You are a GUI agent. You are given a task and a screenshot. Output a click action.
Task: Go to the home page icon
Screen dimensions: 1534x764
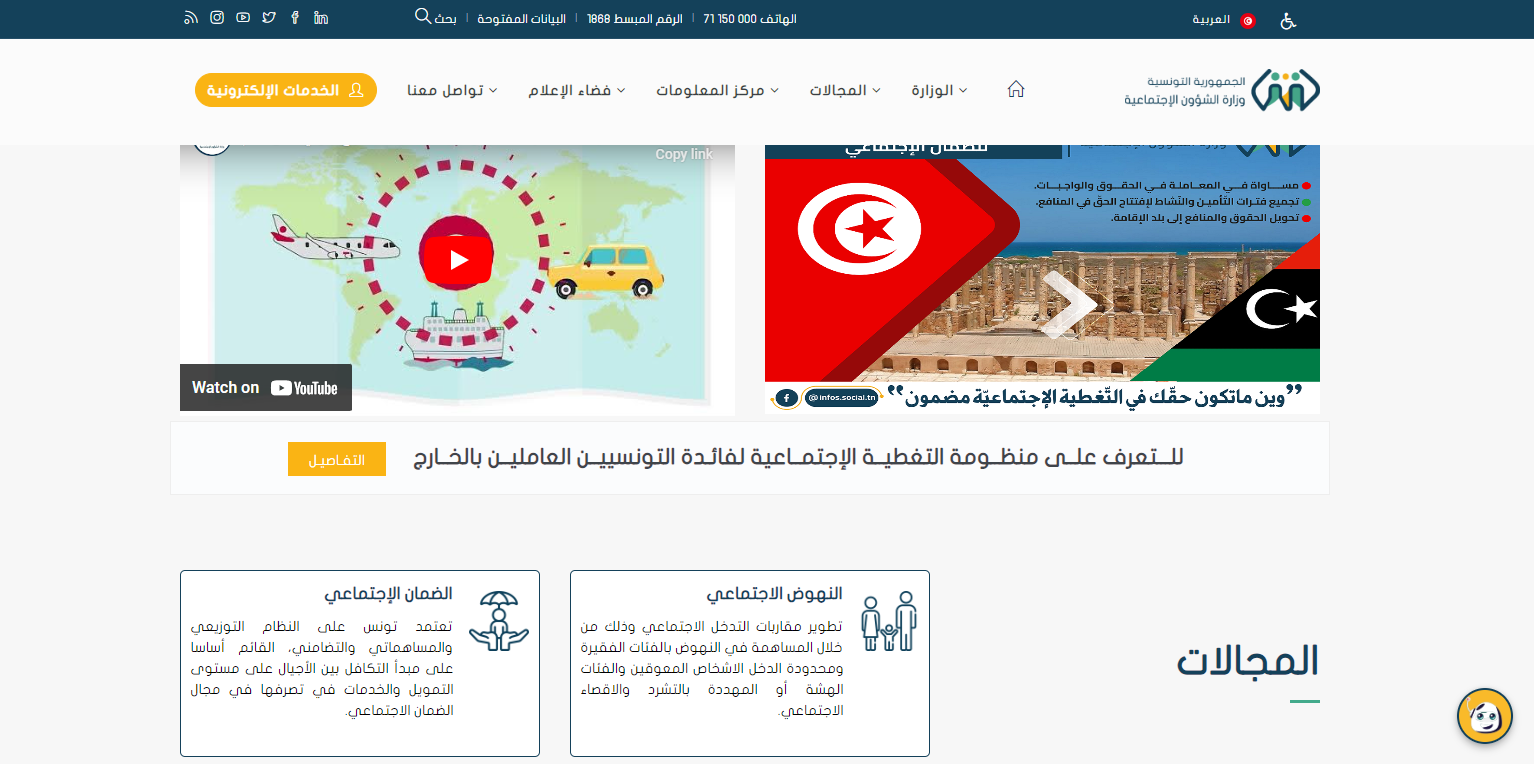1016,90
